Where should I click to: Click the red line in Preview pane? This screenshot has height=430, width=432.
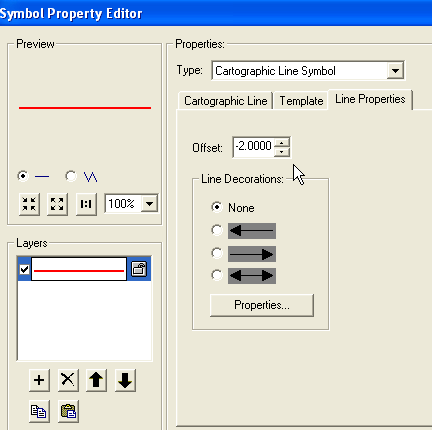85,108
